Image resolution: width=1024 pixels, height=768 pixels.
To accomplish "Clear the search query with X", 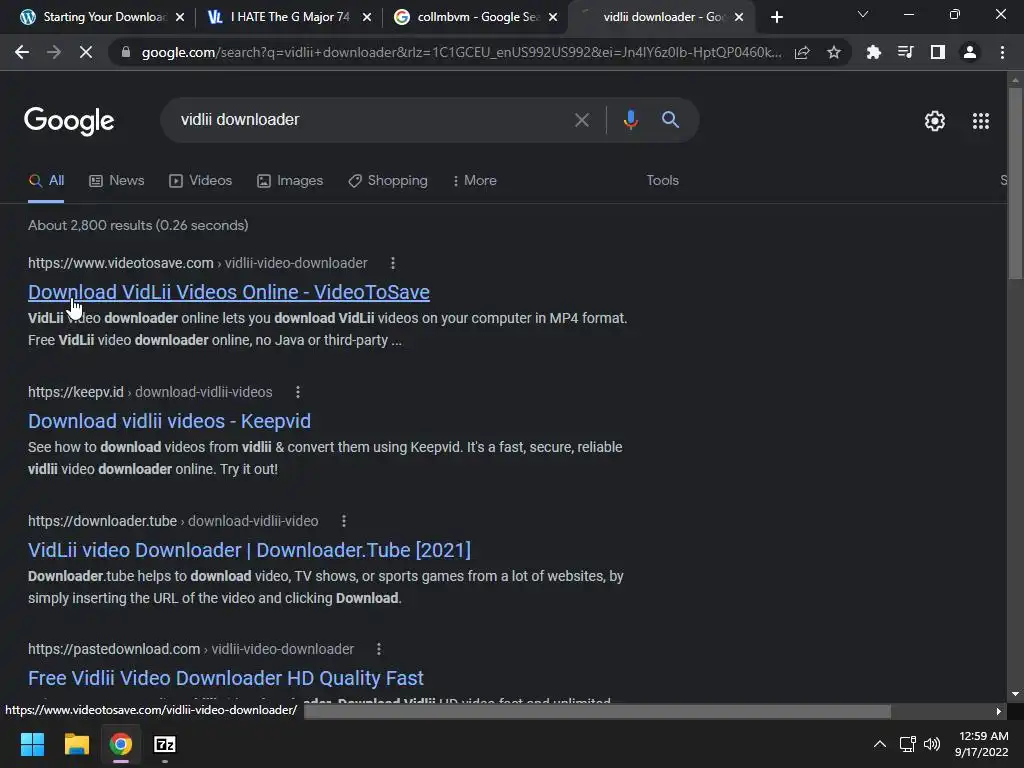I will point(581,120).
